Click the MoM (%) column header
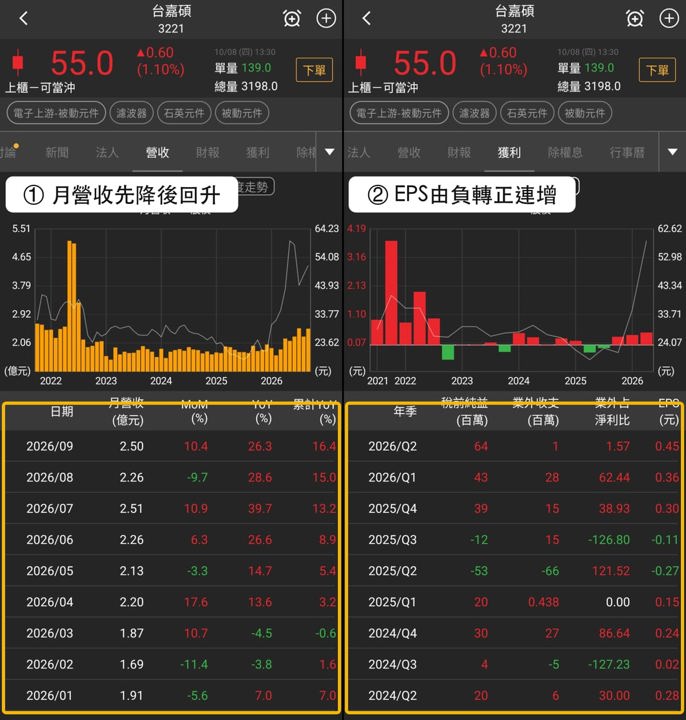This screenshot has height=720, width=686. 195,411
